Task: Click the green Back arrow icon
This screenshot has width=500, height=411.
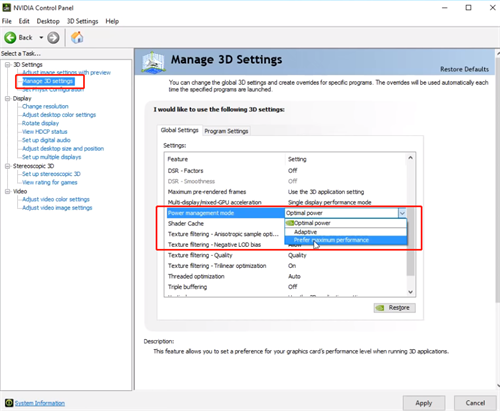Action: click(x=10, y=37)
